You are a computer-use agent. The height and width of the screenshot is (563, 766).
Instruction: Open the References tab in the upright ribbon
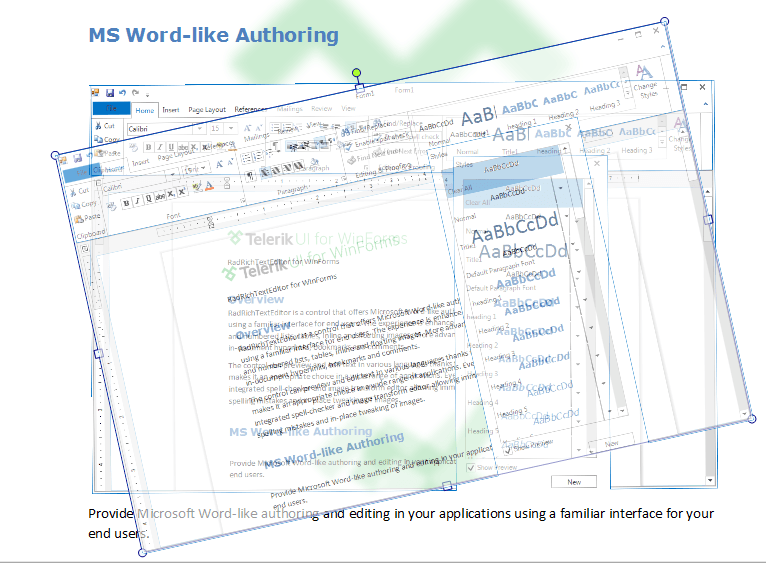[251, 109]
